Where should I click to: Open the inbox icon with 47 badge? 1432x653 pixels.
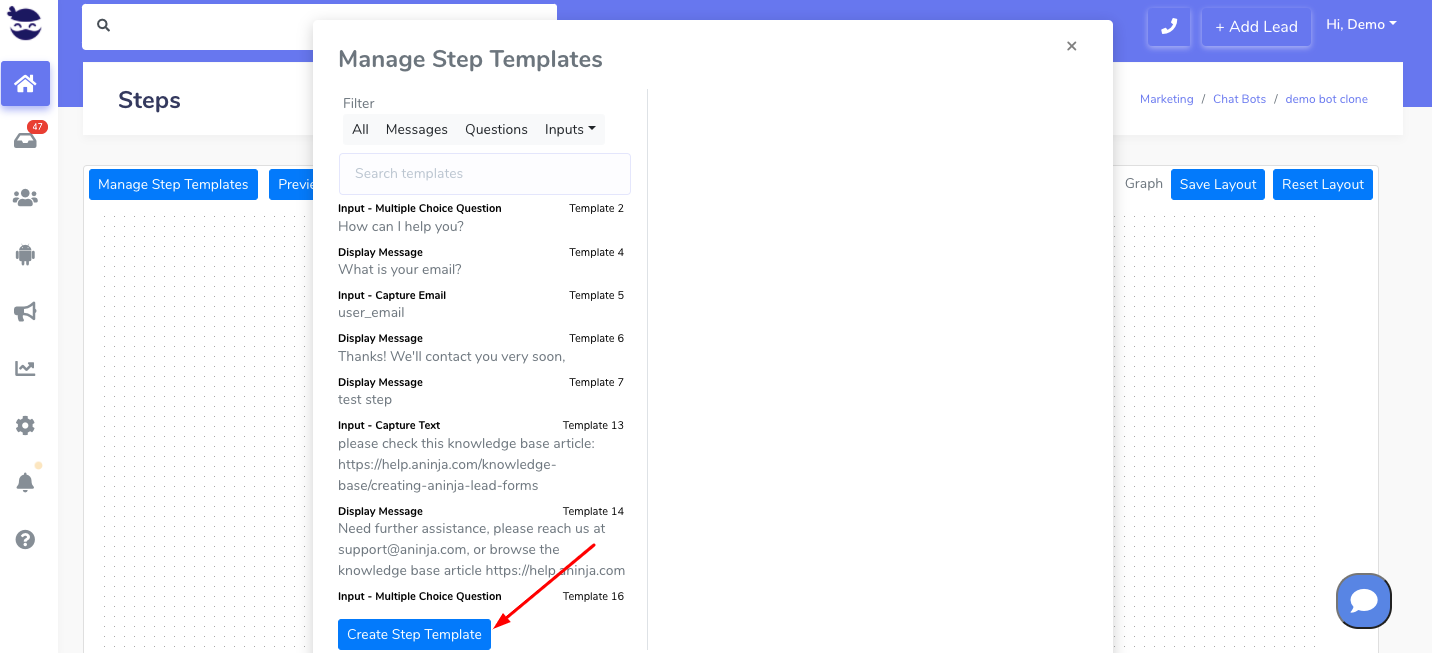(26, 141)
